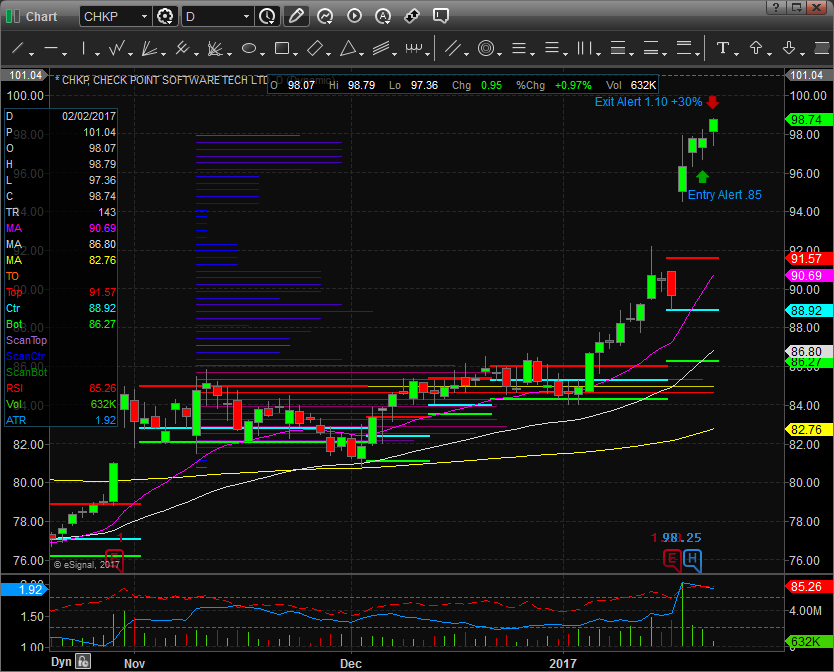Open the window options menu button
This screenshot has width=834, height=672.
point(796,7)
